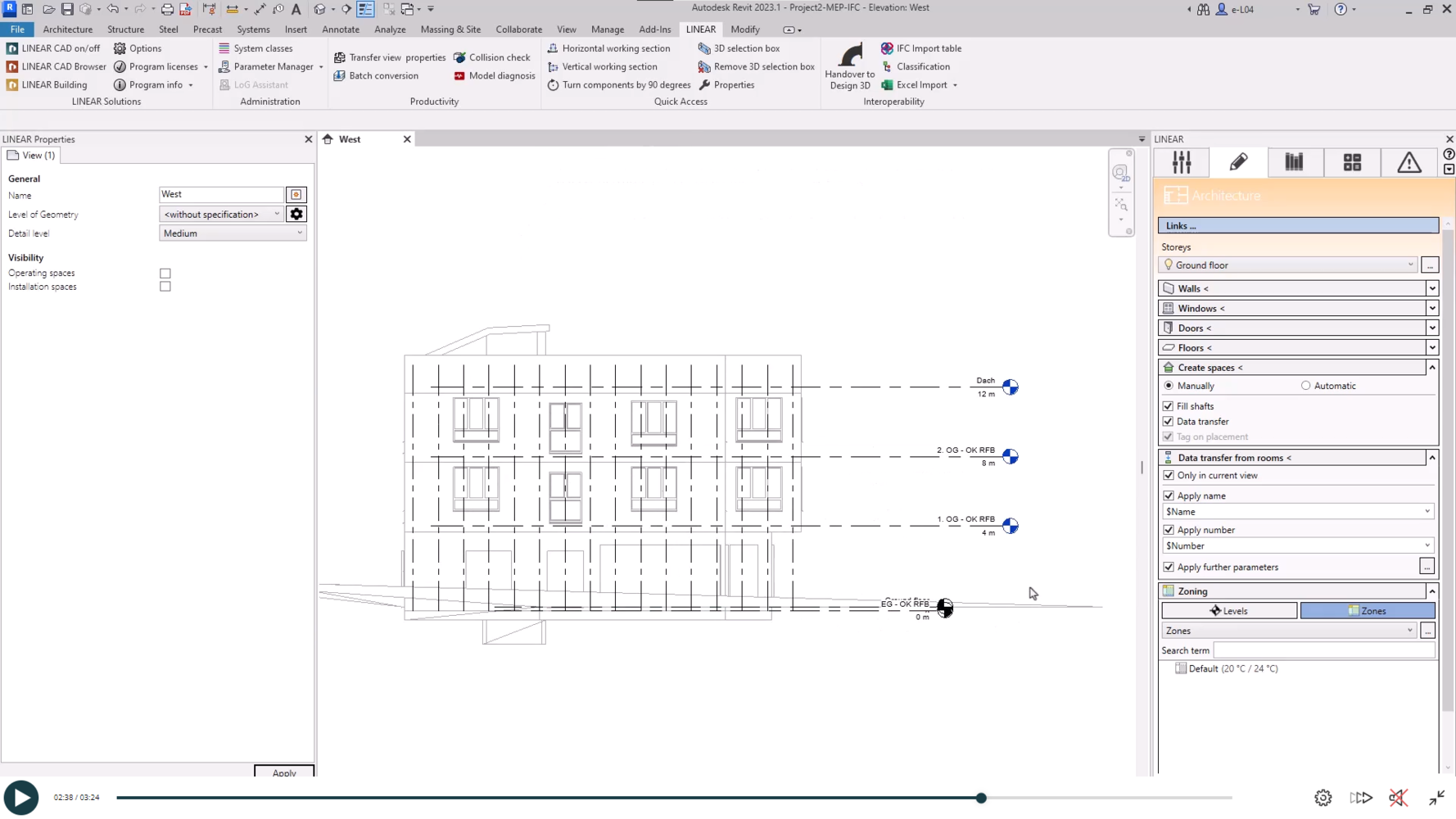The image size is (1456, 819).
Task: Open Level of Geometry gear settings
Action: click(x=296, y=214)
